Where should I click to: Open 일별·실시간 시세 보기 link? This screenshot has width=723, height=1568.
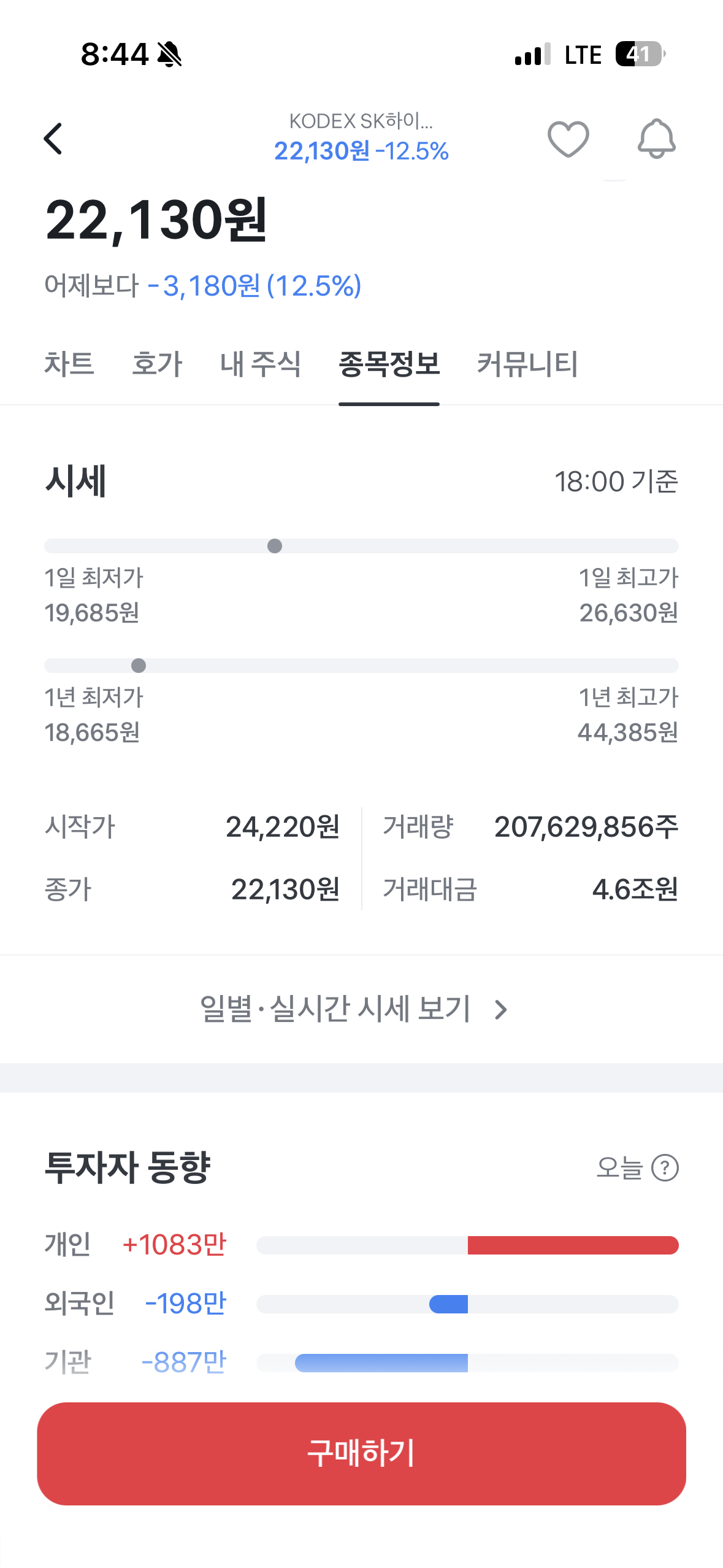click(x=354, y=1009)
